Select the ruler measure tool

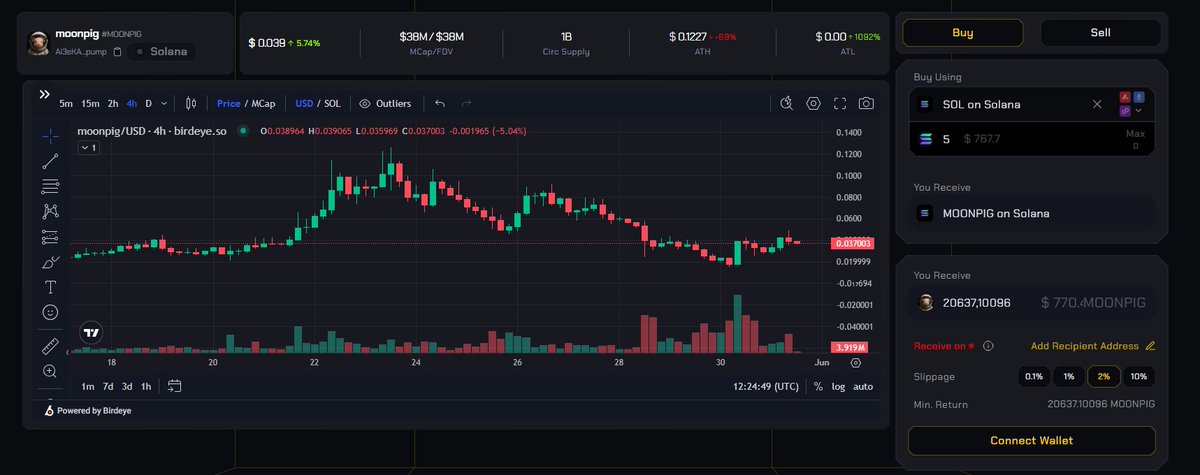(50, 346)
